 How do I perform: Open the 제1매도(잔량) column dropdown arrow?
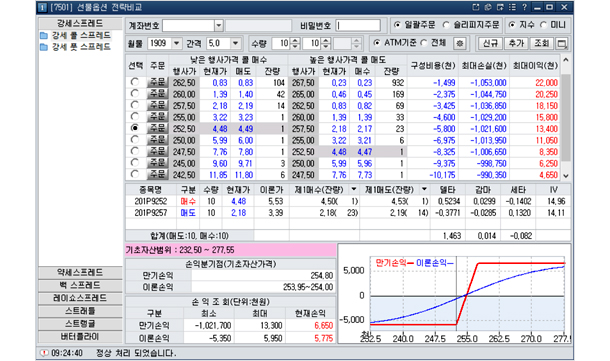(x=424, y=189)
